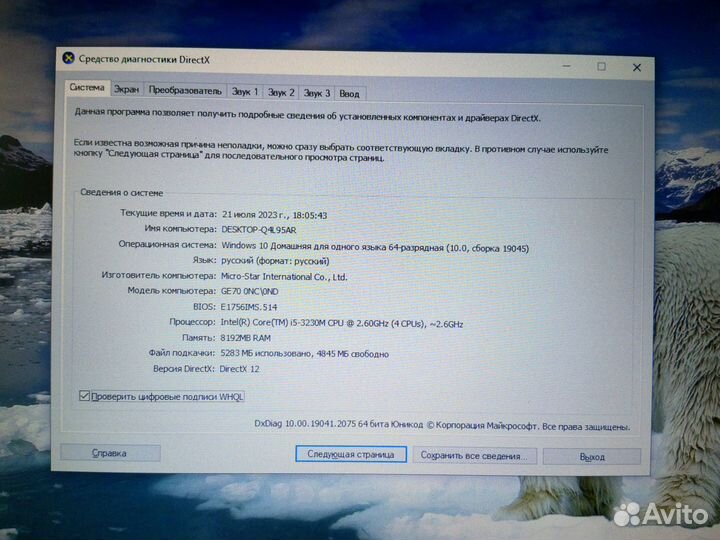
Task: Select the Звук 2 tab
Action: click(281, 92)
